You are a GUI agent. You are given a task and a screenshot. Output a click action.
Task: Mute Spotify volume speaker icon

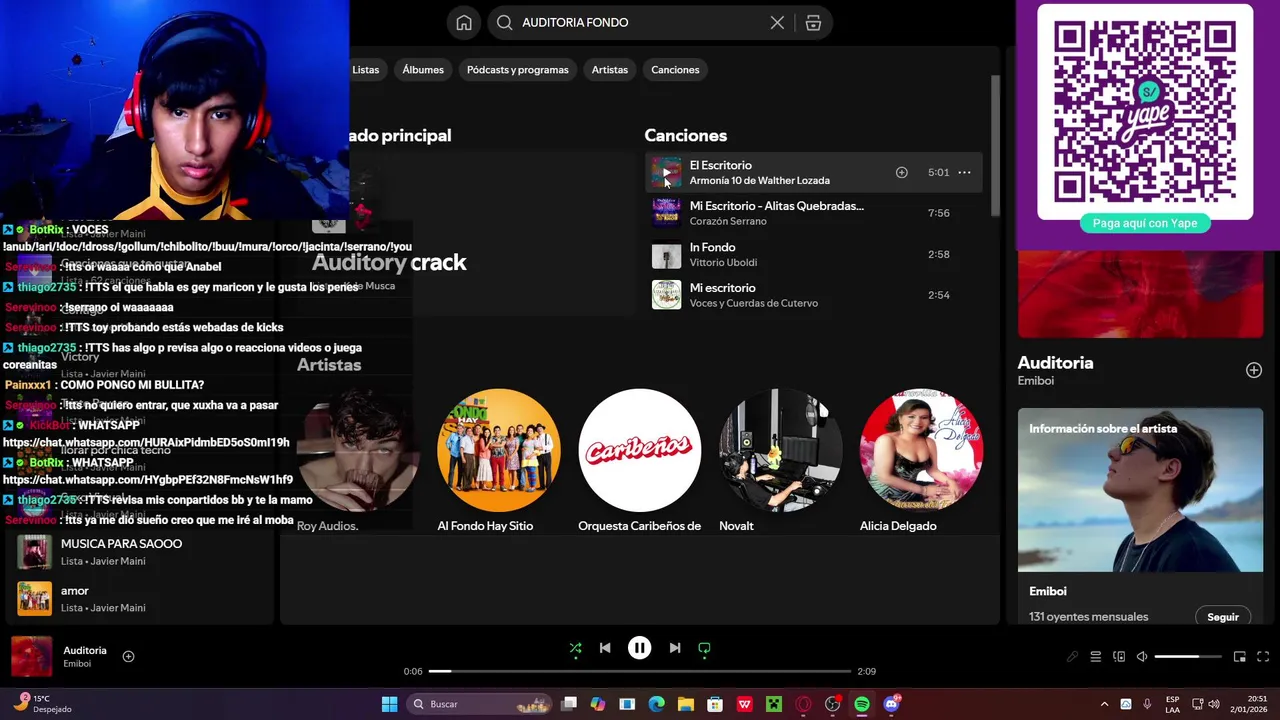click(x=1142, y=657)
